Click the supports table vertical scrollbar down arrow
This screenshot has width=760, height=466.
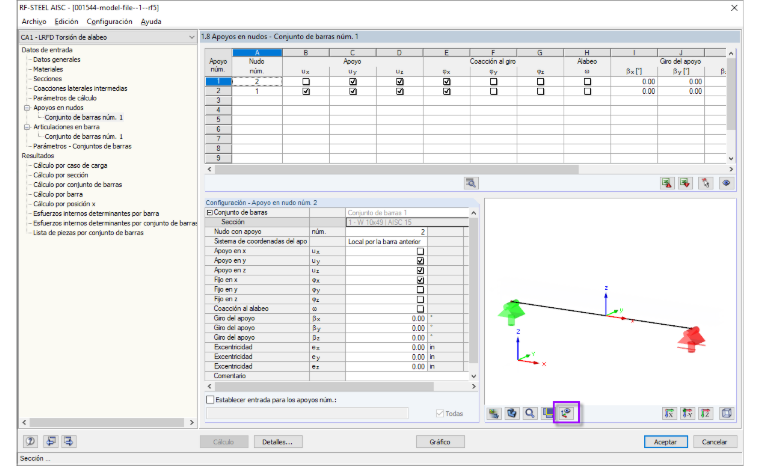(x=731, y=159)
